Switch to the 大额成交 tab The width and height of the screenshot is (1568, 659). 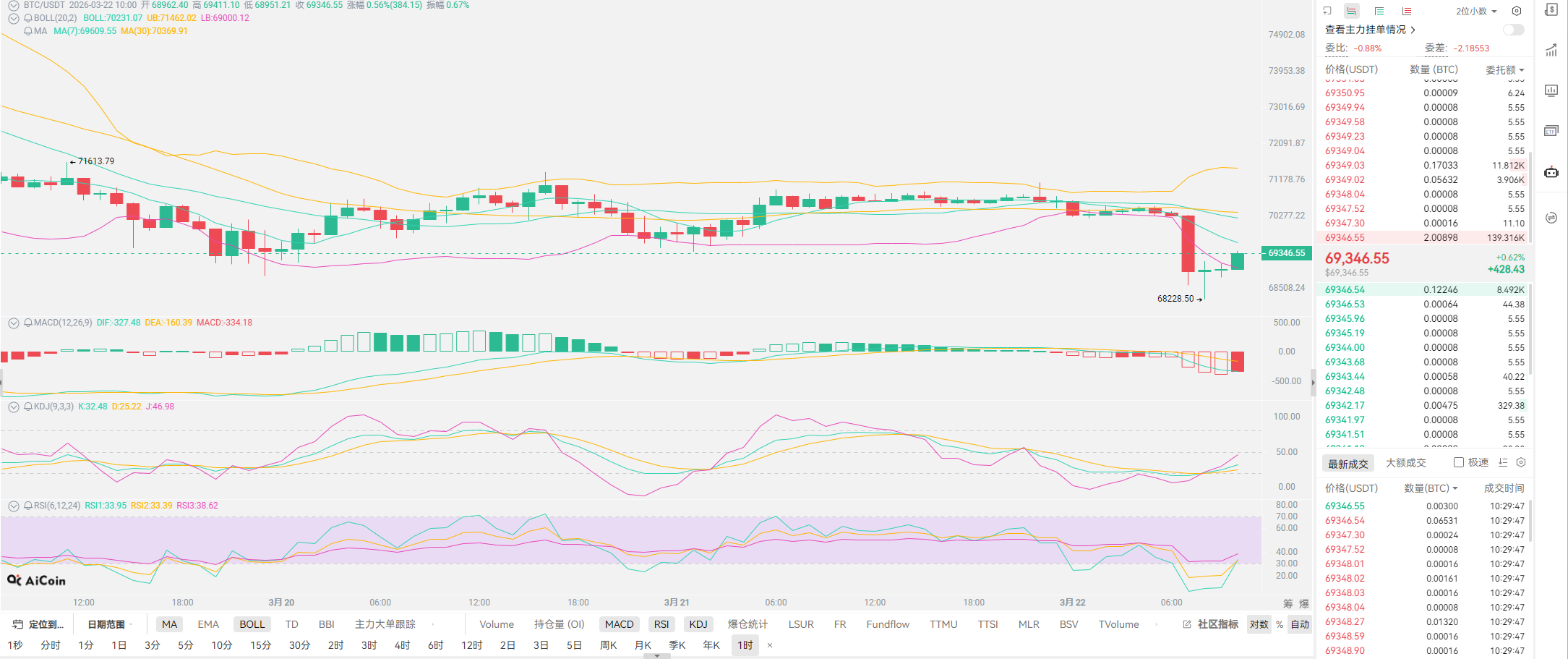click(x=1405, y=463)
